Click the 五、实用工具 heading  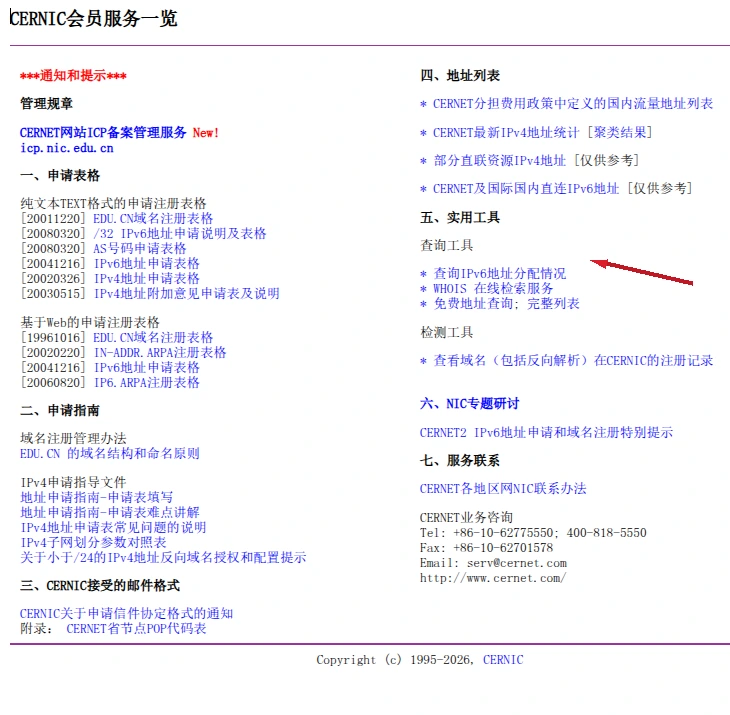[x=460, y=217]
